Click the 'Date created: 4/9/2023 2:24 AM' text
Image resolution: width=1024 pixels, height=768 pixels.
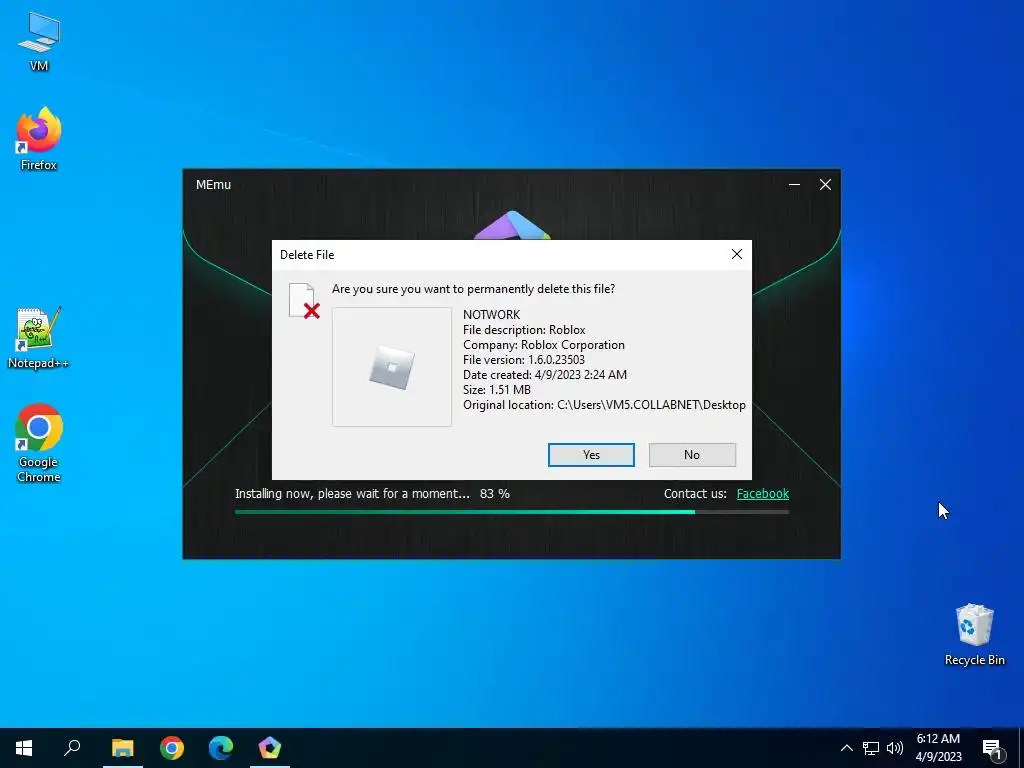coord(545,375)
